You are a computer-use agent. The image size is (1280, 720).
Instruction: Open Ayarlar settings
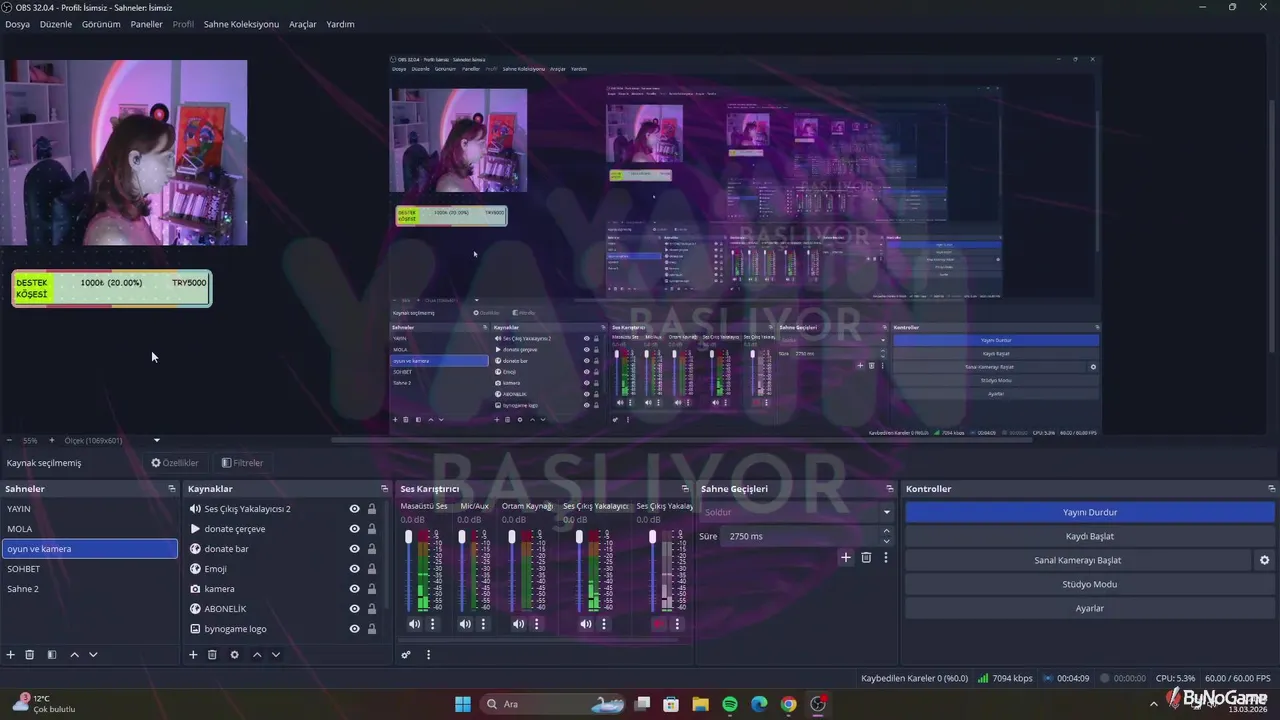1090,608
